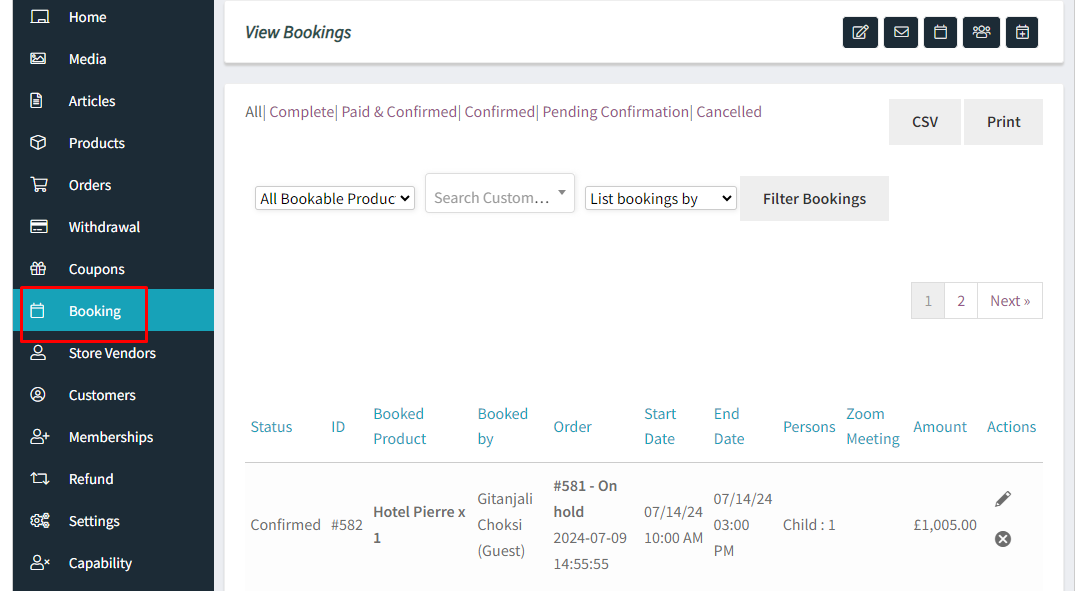Click the calendar header button
The width and height of the screenshot is (1084, 591).
click(x=940, y=32)
